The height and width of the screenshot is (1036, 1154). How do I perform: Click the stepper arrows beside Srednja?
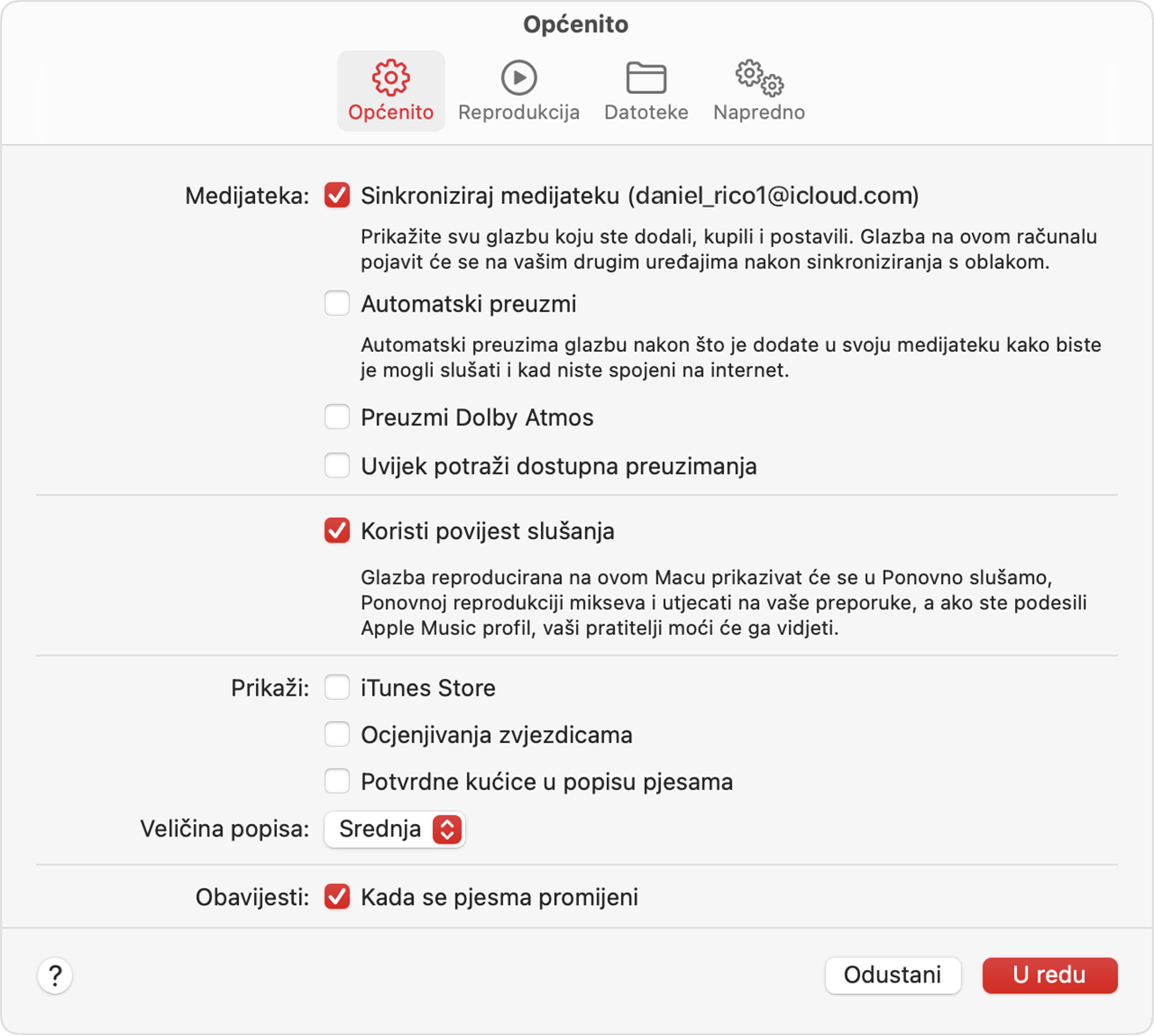tap(448, 828)
